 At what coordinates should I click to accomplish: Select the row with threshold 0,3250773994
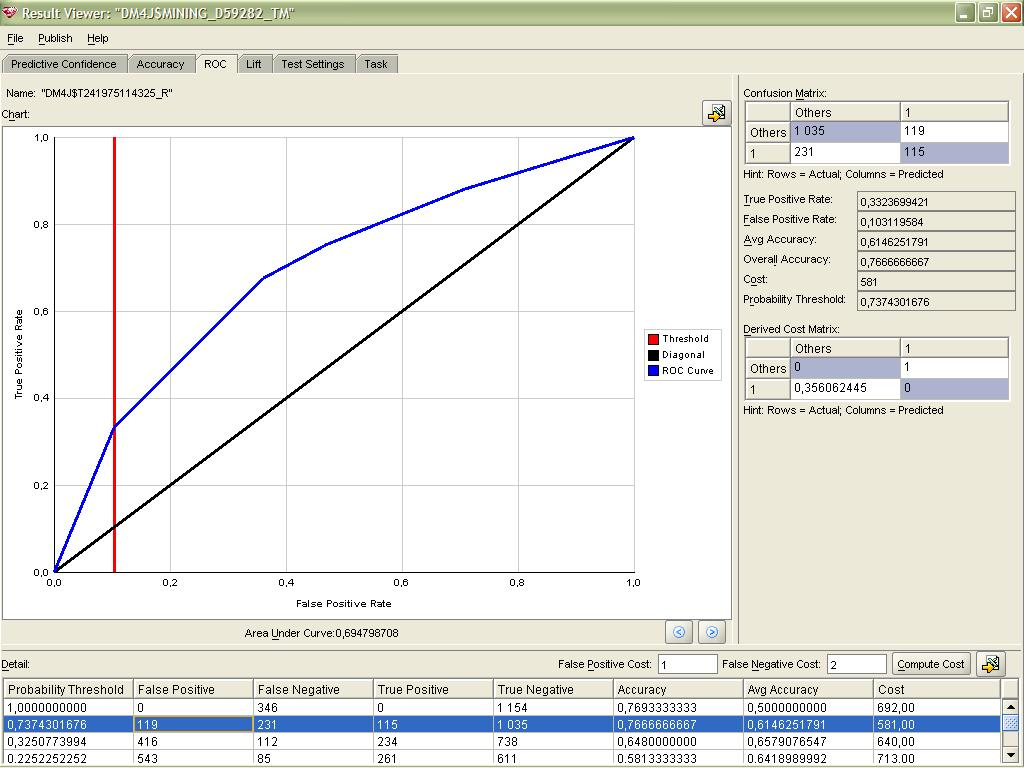[x=502, y=741]
